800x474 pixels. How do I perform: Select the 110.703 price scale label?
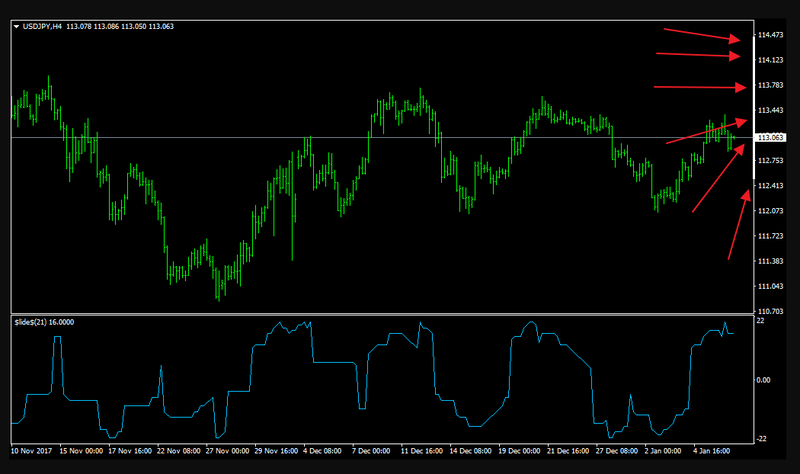[x=770, y=311]
